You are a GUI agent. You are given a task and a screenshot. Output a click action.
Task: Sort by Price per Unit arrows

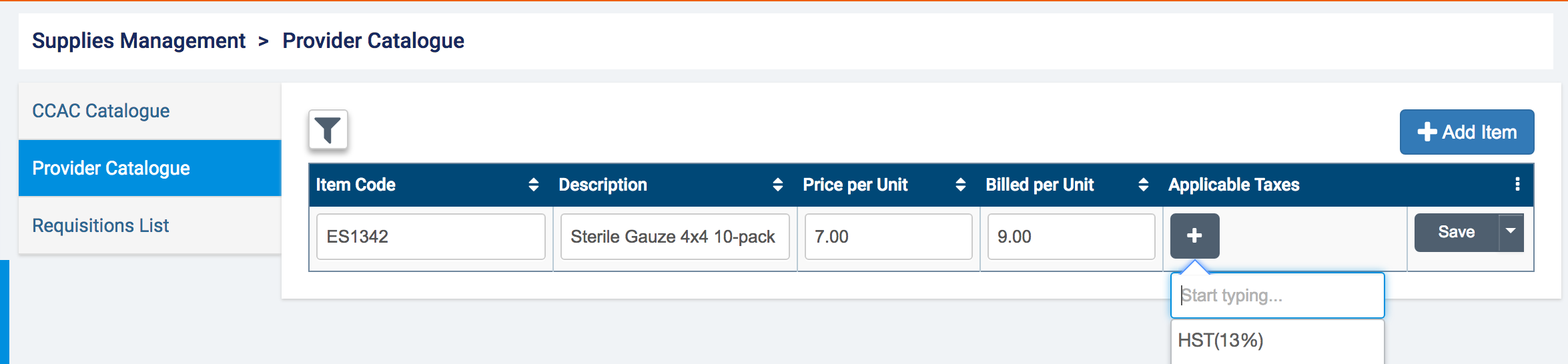(x=960, y=185)
